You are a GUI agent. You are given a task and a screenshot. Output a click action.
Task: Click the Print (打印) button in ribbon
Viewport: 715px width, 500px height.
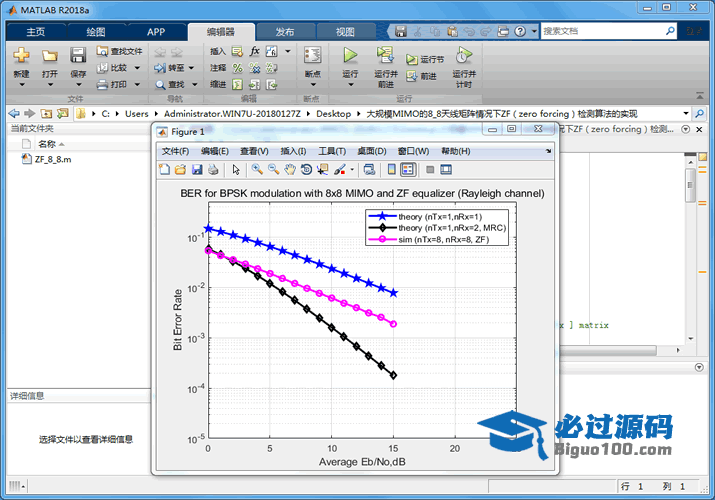112,84
